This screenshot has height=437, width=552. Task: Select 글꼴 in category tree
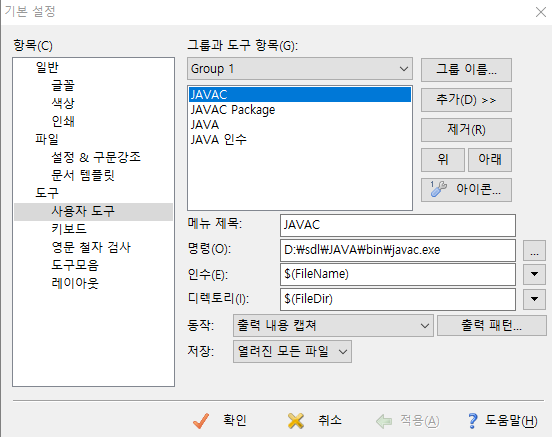pyautogui.click(x=63, y=85)
